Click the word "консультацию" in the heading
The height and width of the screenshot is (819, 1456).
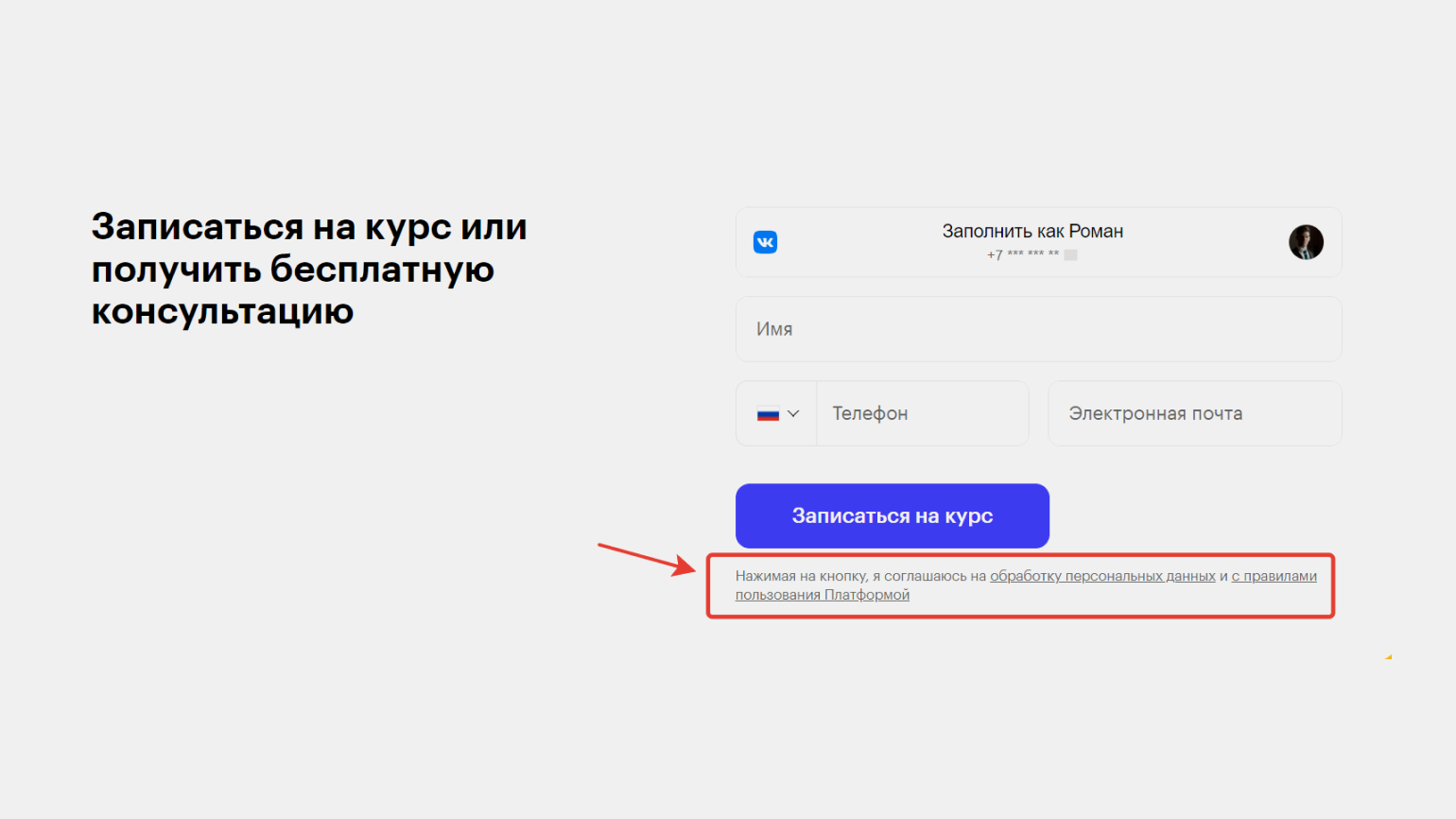pyautogui.click(x=222, y=310)
